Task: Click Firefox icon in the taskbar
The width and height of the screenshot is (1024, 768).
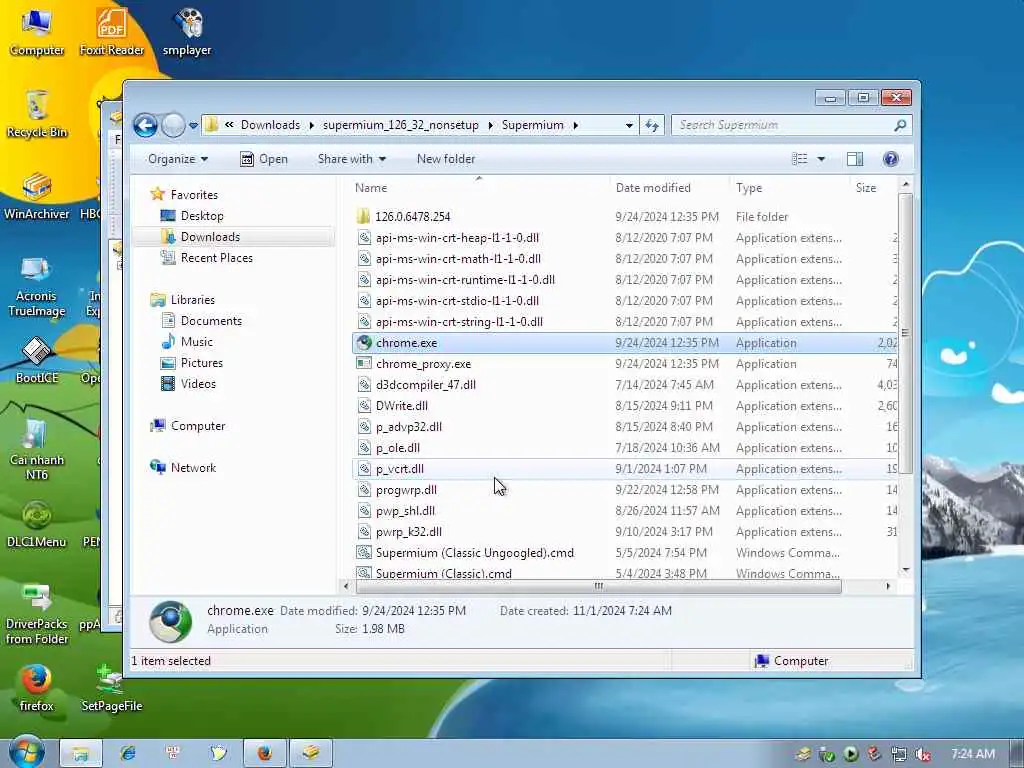Action: pos(265,753)
